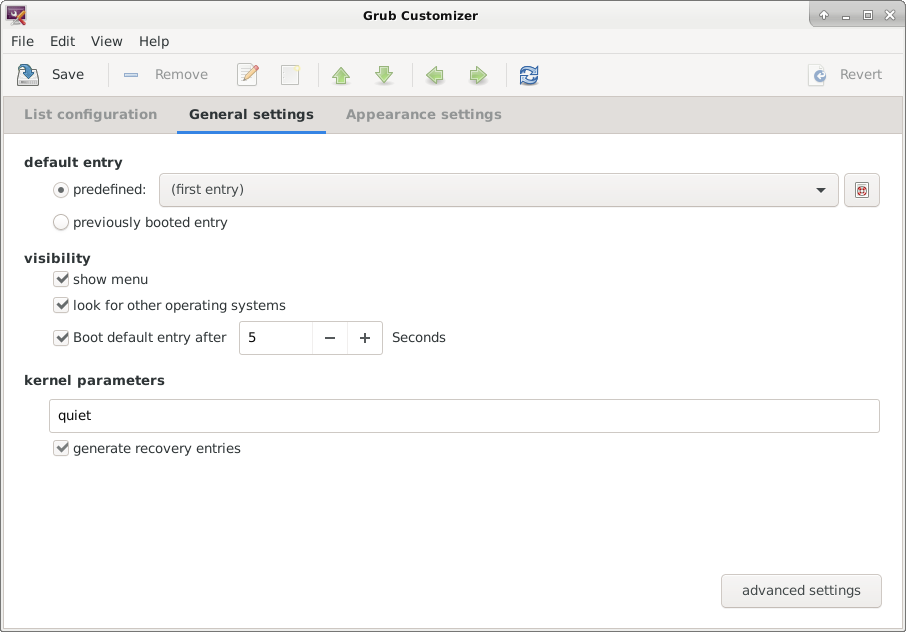Screen dimensions: 906x632
Task: Open the Help menu
Action: tap(154, 42)
